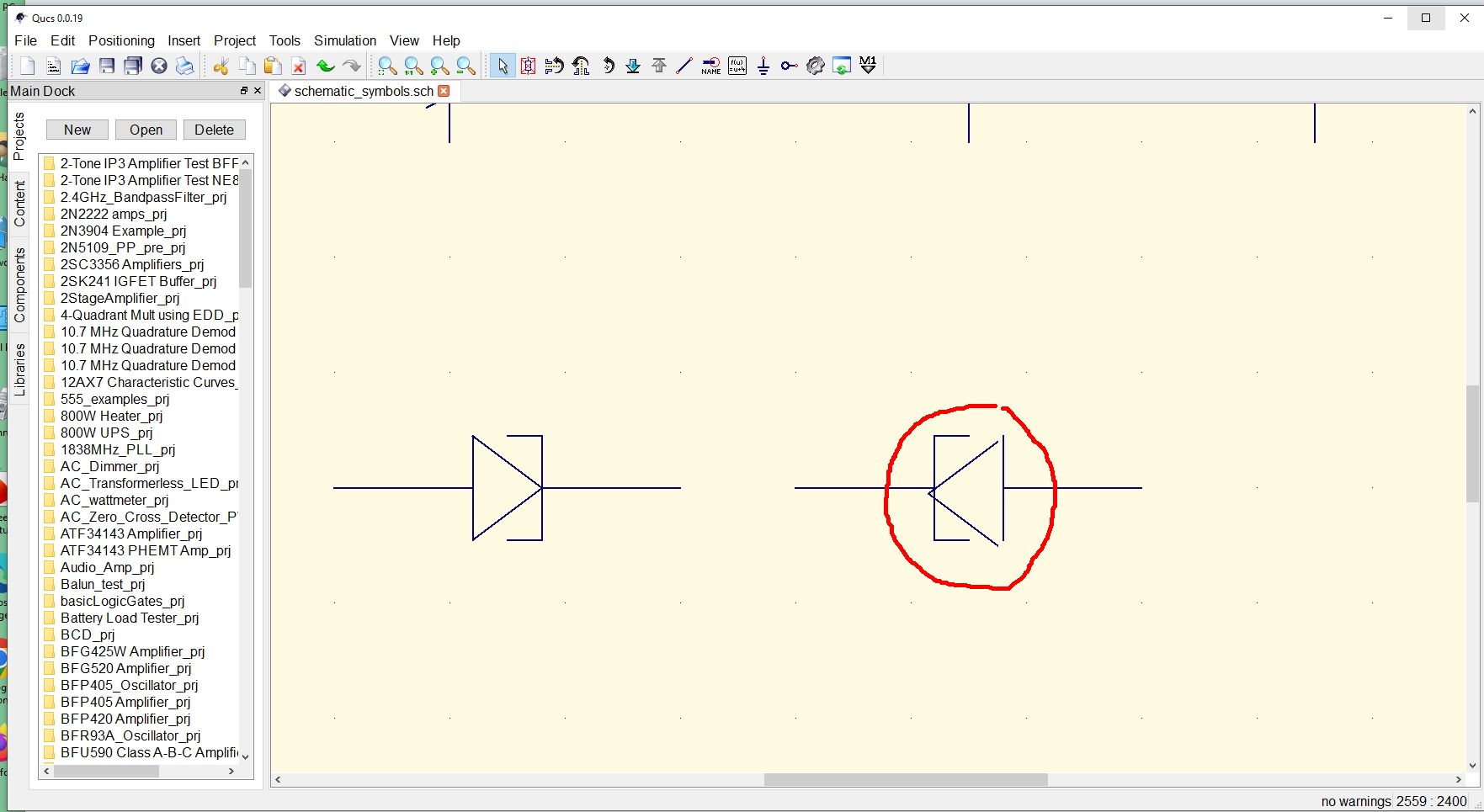View the simulation data display
1484x812 pixels.
(x=841, y=66)
